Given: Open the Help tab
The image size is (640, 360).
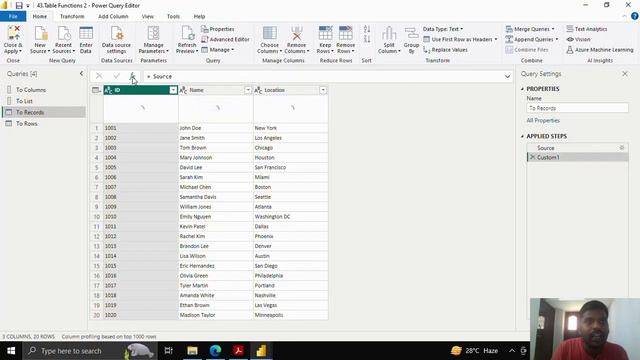Looking at the screenshot, I should [199, 16].
